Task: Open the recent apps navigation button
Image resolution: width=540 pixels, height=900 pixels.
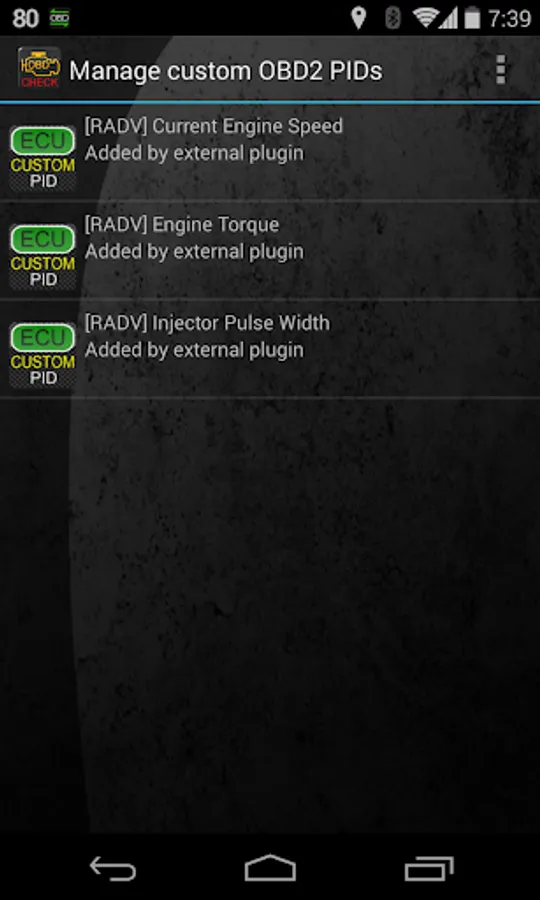Action: 429,868
